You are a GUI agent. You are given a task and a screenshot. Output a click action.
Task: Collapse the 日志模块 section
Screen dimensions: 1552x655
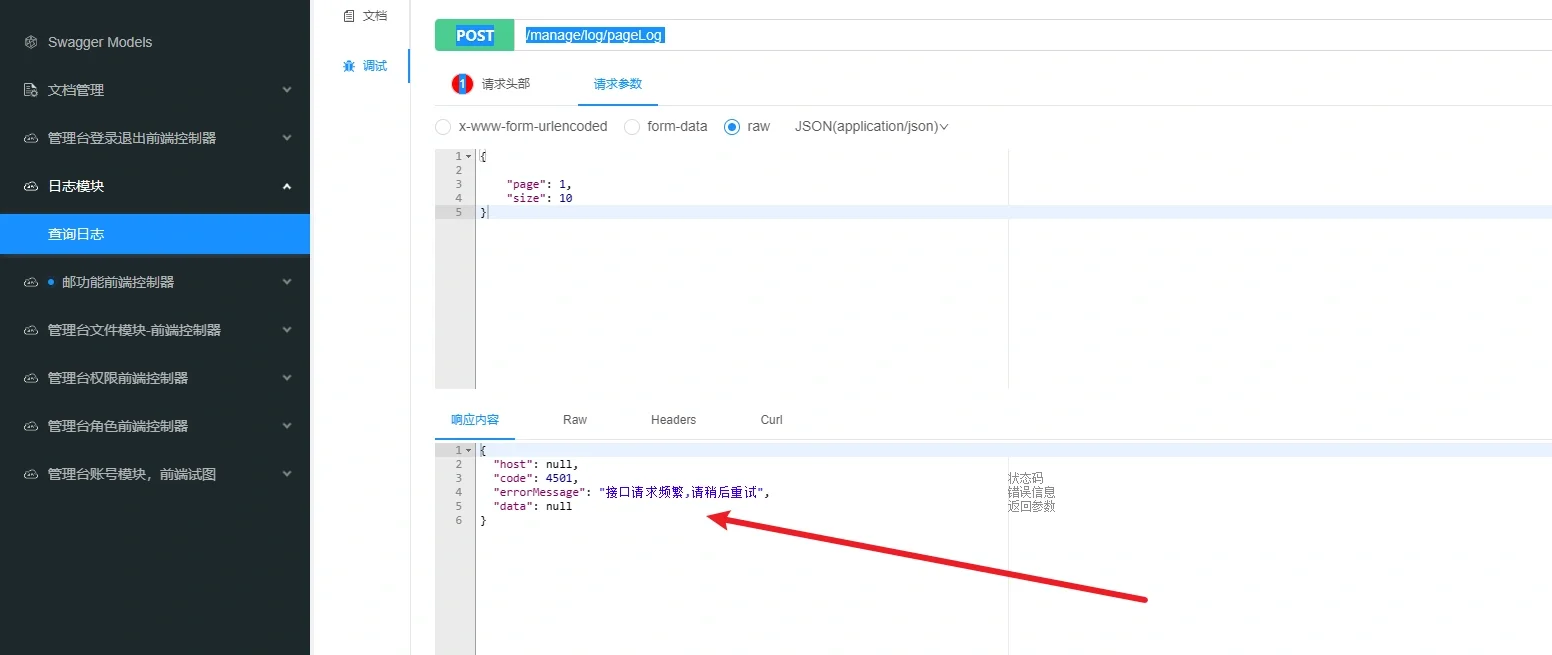point(287,185)
